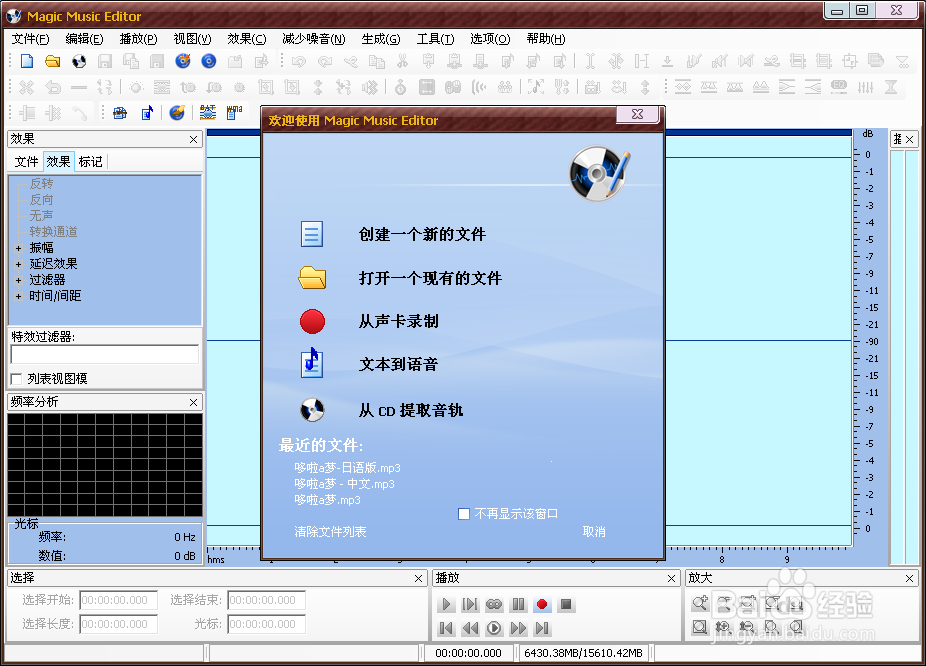Click the loop playback button
Screen dimensions: 926x666
[494, 604]
